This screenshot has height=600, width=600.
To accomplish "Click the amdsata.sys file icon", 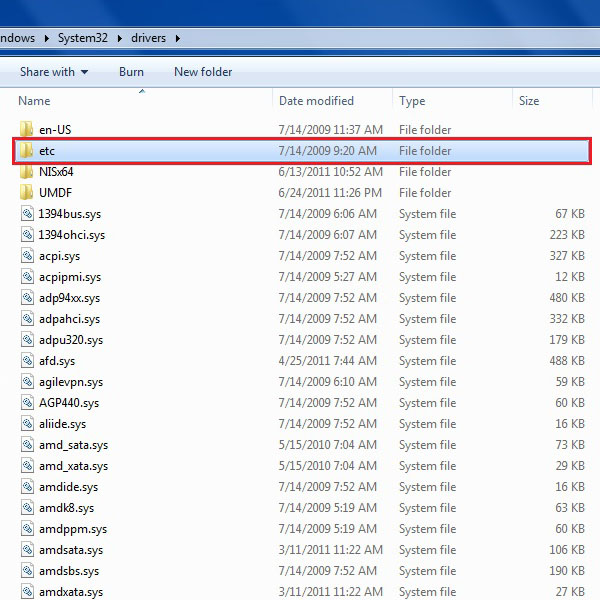I will 27,550.
